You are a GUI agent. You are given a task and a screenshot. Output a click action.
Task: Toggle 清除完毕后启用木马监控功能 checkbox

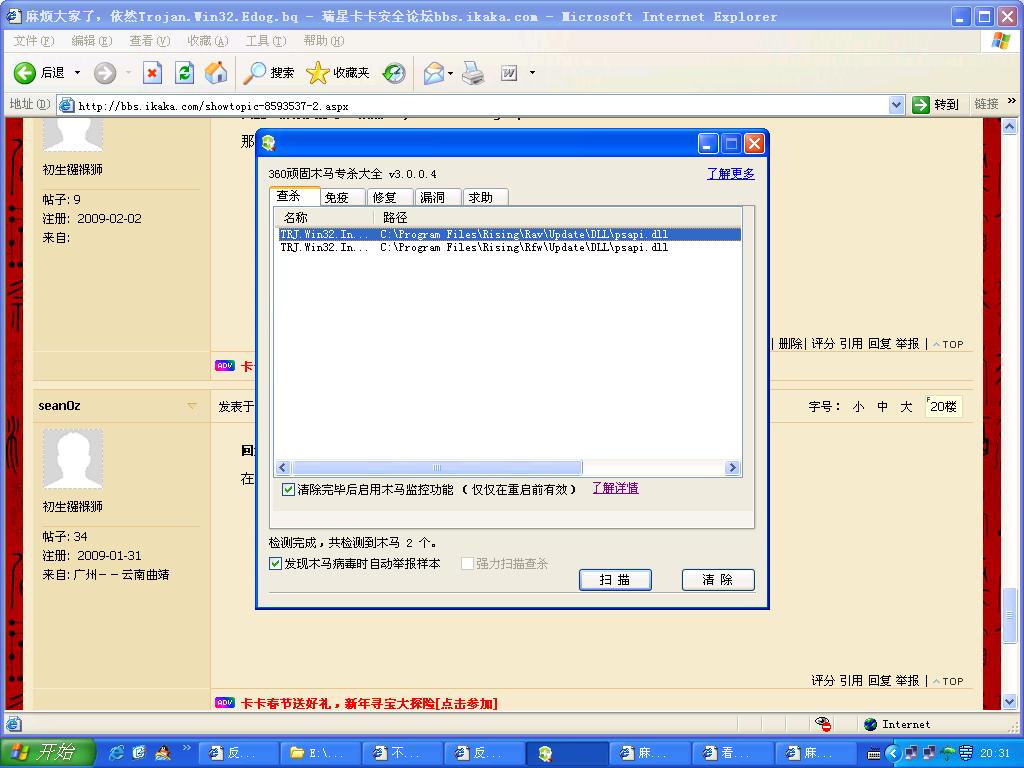(x=288, y=489)
